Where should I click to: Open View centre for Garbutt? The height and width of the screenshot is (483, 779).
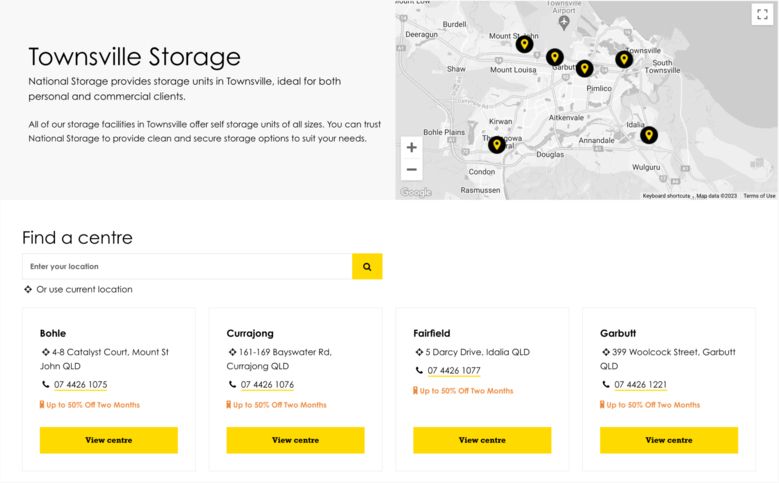pos(669,440)
